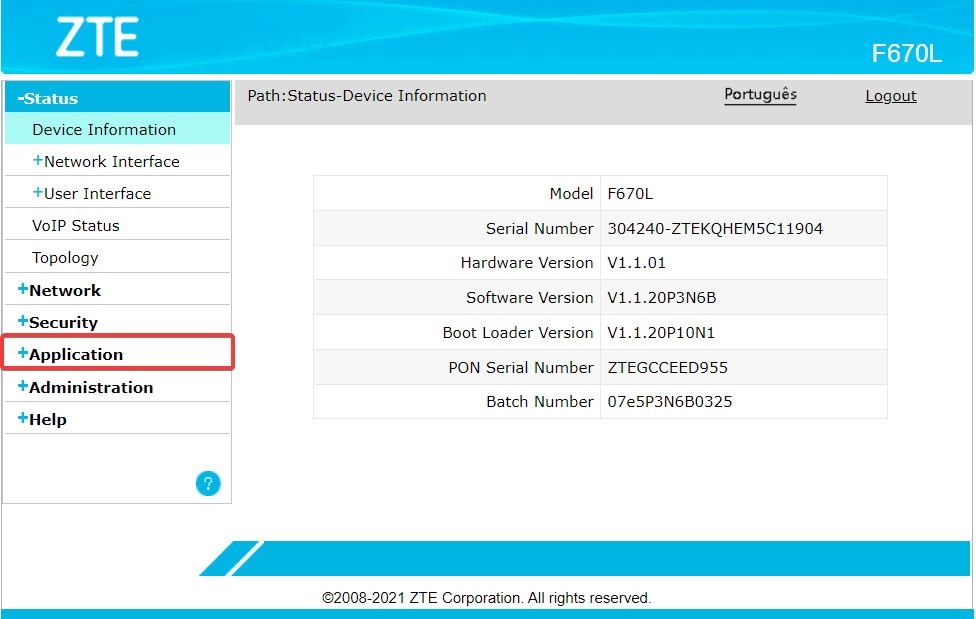This screenshot has height=619, width=976.
Task: Click the PON Serial Number value
Action: click(x=667, y=368)
